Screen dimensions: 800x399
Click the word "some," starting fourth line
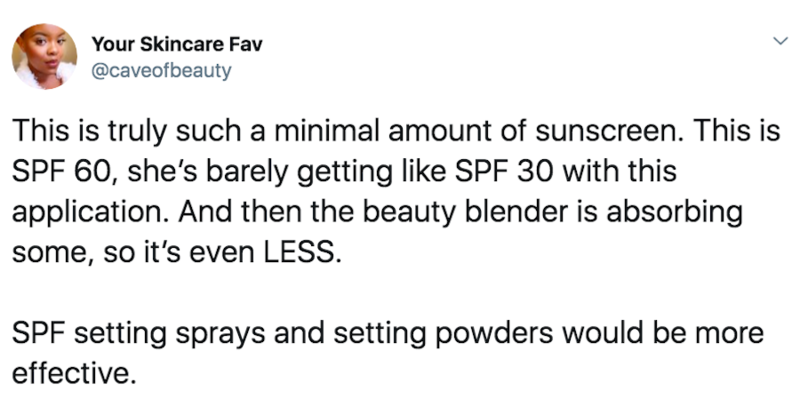click(53, 254)
